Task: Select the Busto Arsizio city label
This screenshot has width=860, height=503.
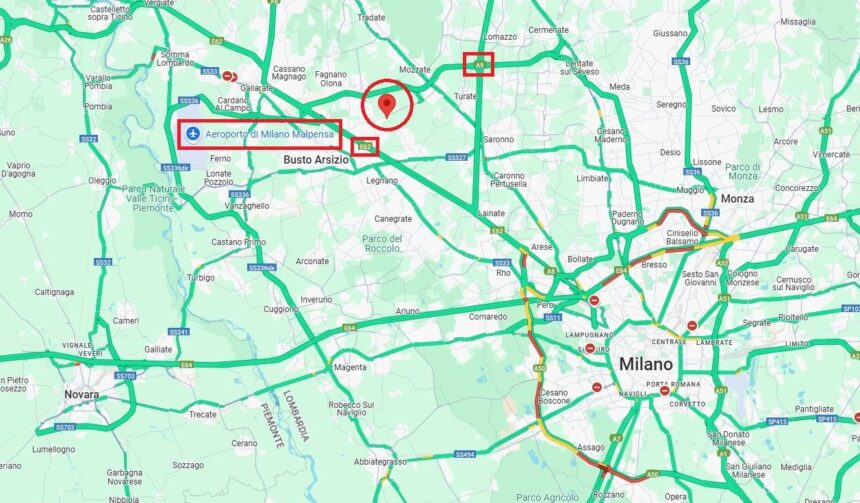Action: (316, 160)
